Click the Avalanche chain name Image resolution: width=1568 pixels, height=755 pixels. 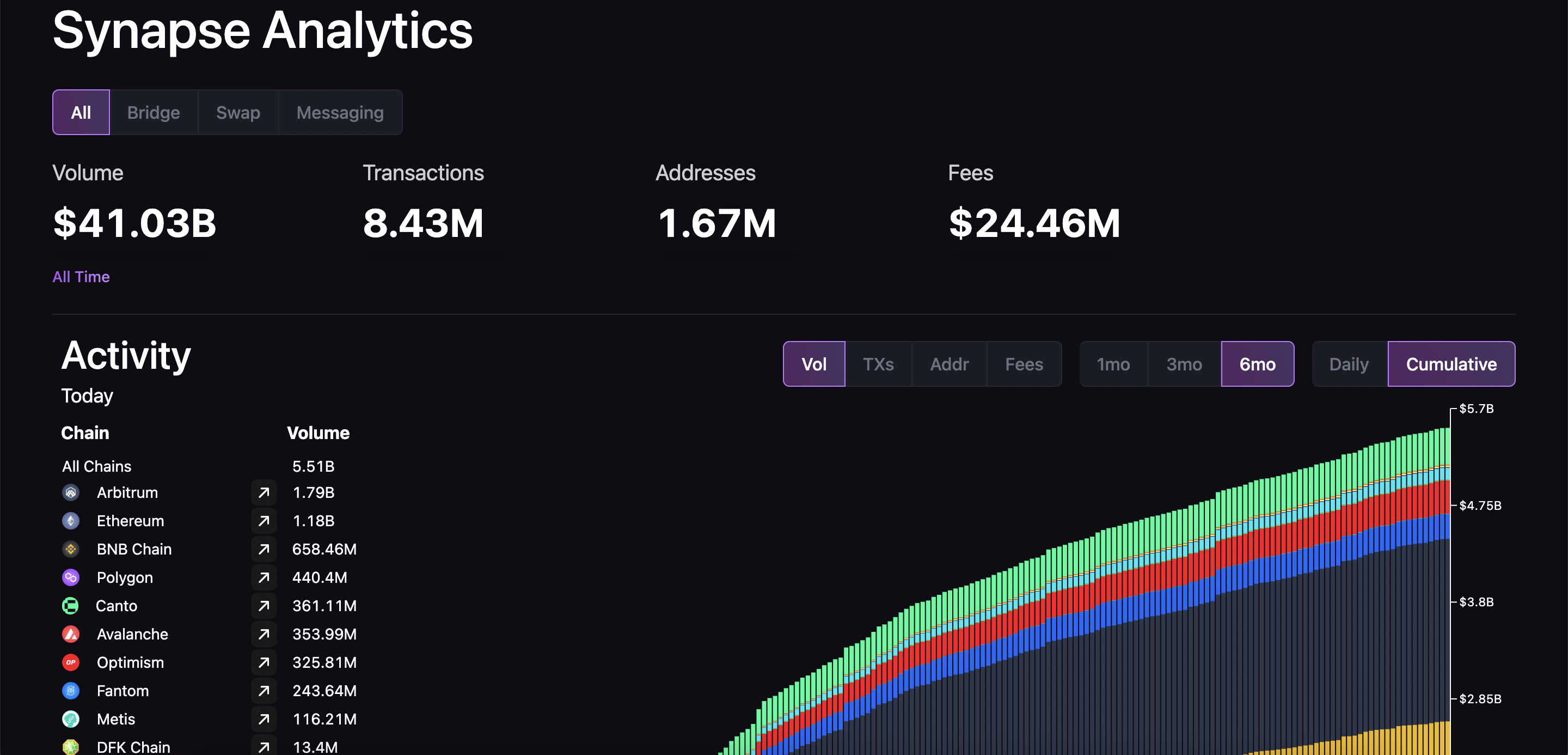[x=132, y=634]
